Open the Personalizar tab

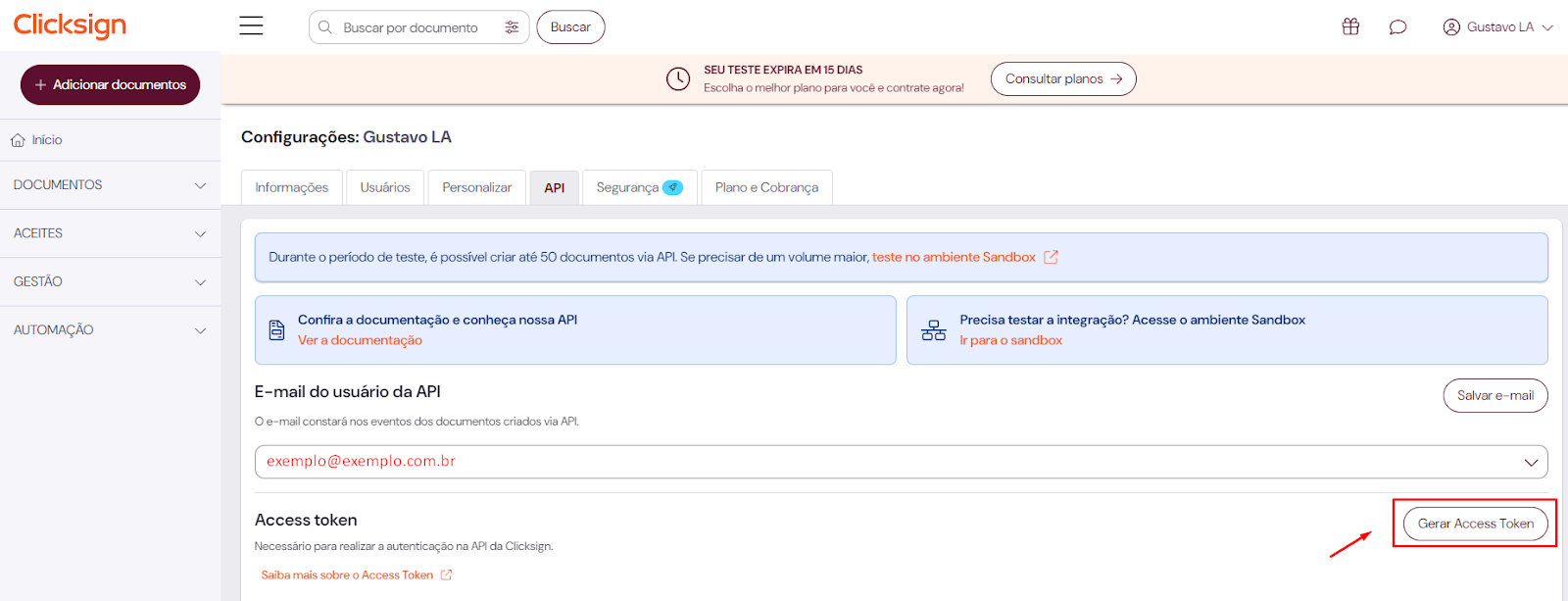[476, 187]
